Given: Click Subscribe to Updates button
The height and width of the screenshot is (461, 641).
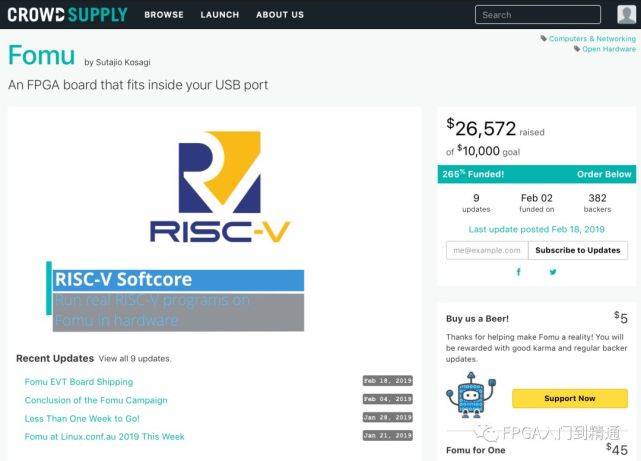Looking at the screenshot, I should click(x=578, y=250).
